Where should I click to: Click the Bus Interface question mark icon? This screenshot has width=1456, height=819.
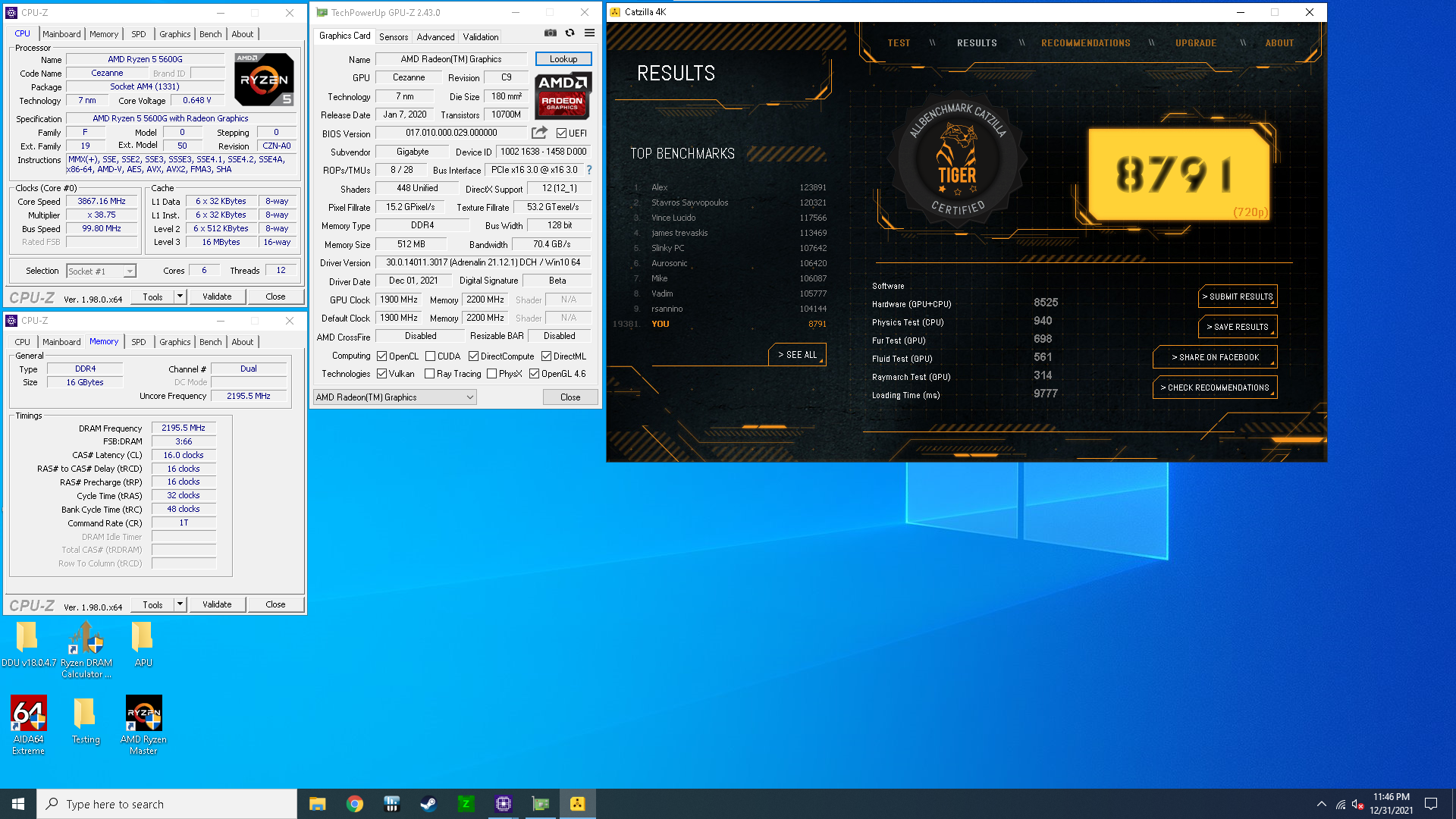pyautogui.click(x=589, y=170)
